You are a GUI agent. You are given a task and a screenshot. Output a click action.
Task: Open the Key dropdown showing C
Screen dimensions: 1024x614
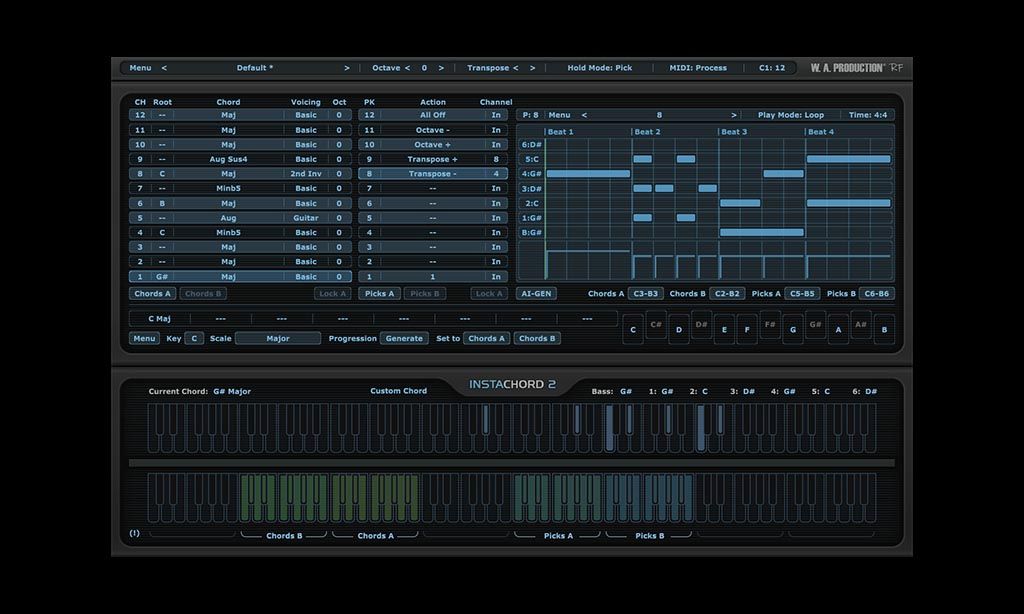(194, 338)
